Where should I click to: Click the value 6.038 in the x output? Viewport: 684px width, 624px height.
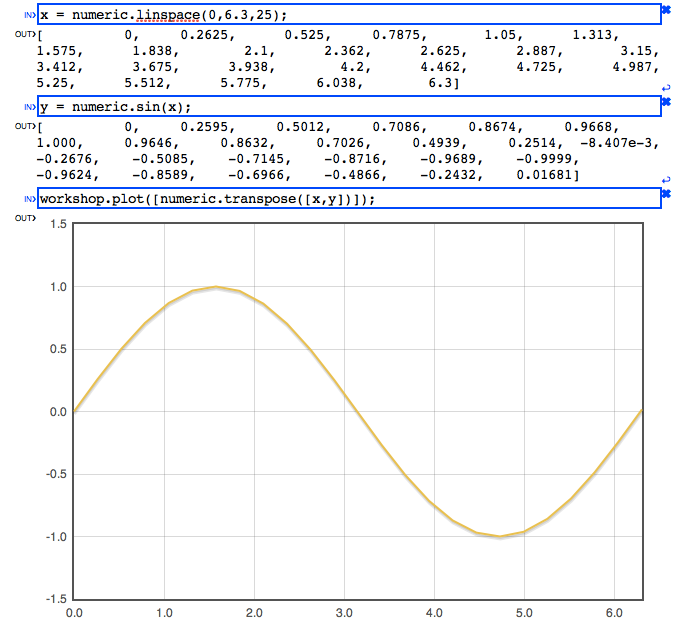[339, 83]
